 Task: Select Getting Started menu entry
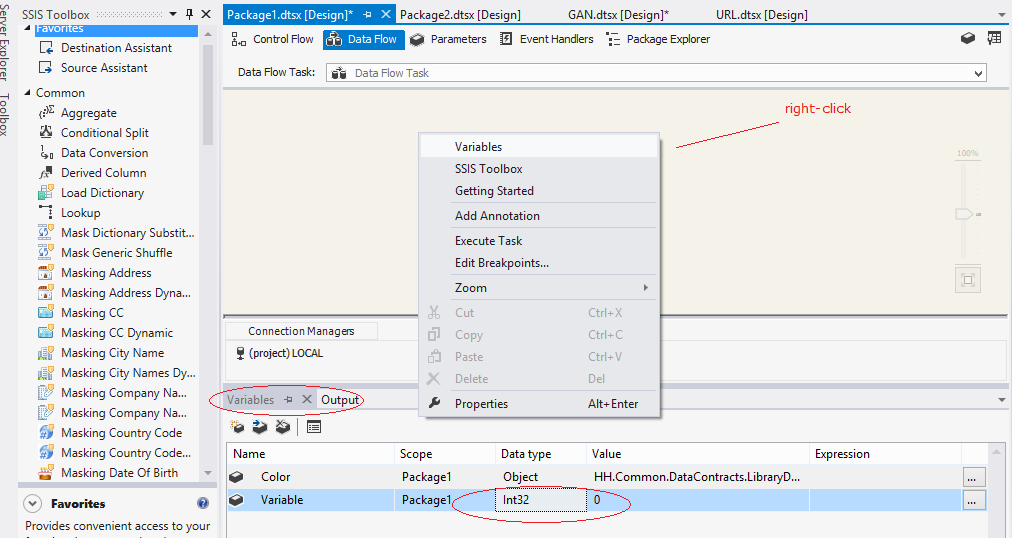tap(539, 191)
